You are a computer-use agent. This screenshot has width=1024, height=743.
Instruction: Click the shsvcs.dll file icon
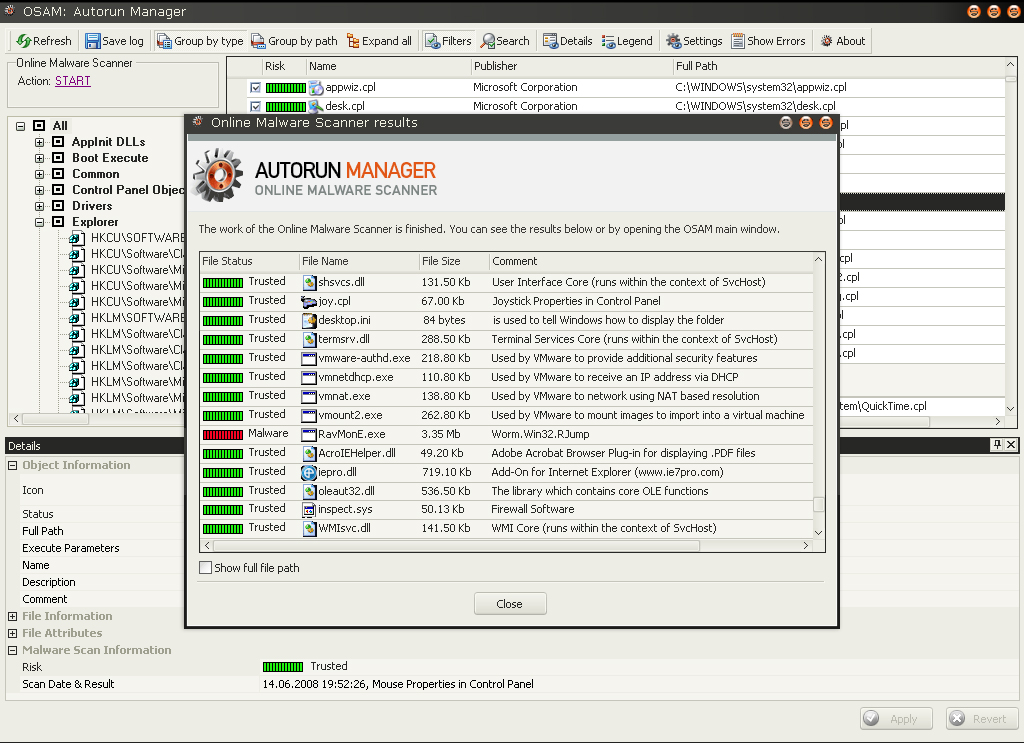(310, 282)
